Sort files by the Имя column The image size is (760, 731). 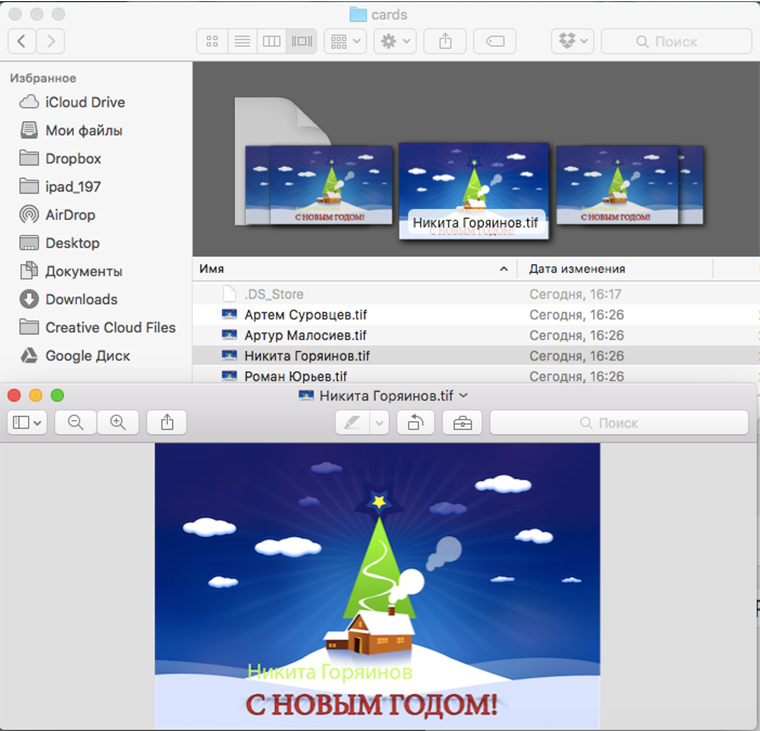(355, 269)
